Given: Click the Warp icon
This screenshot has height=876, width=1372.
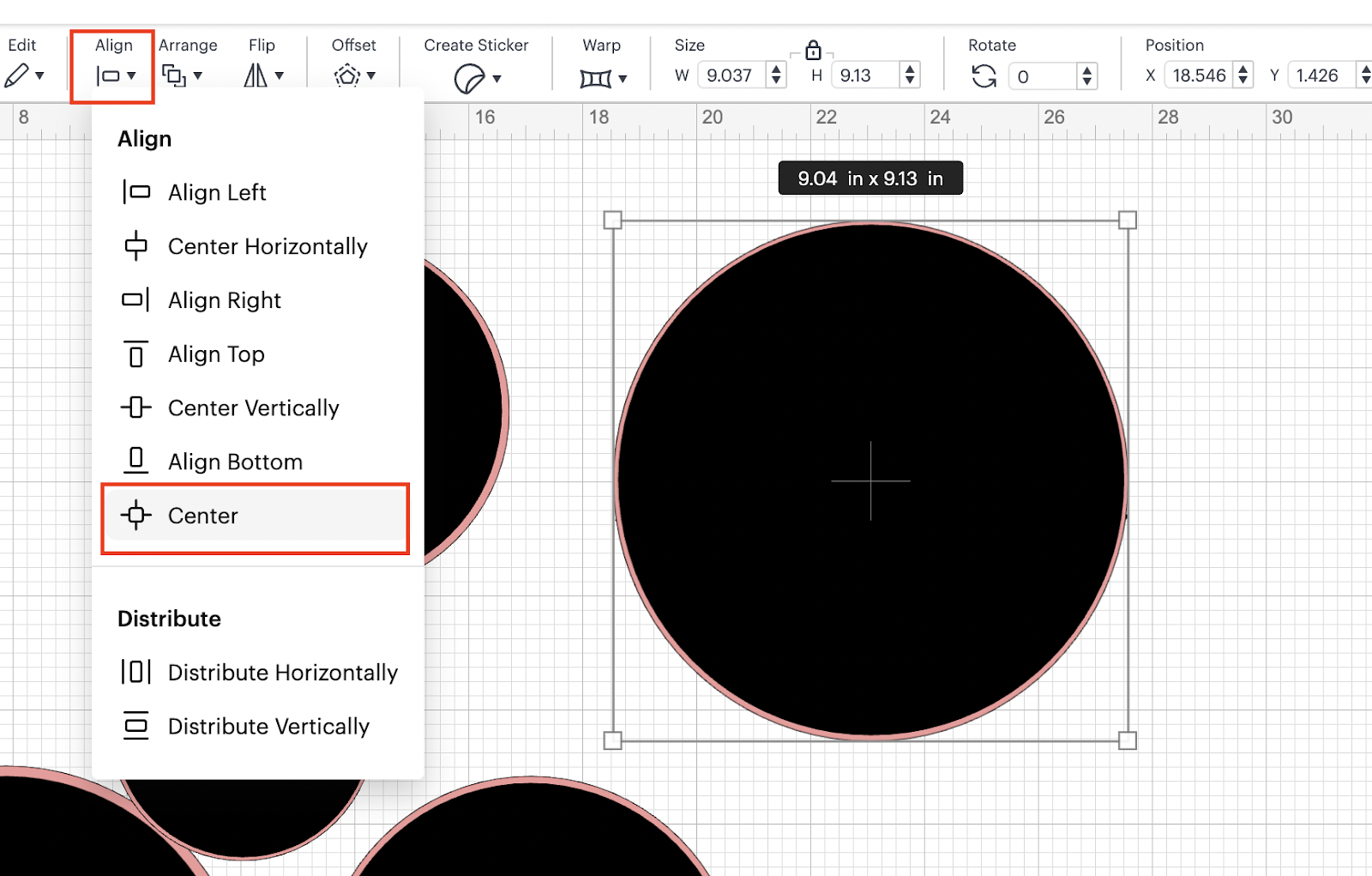Looking at the screenshot, I should (x=596, y=79).
